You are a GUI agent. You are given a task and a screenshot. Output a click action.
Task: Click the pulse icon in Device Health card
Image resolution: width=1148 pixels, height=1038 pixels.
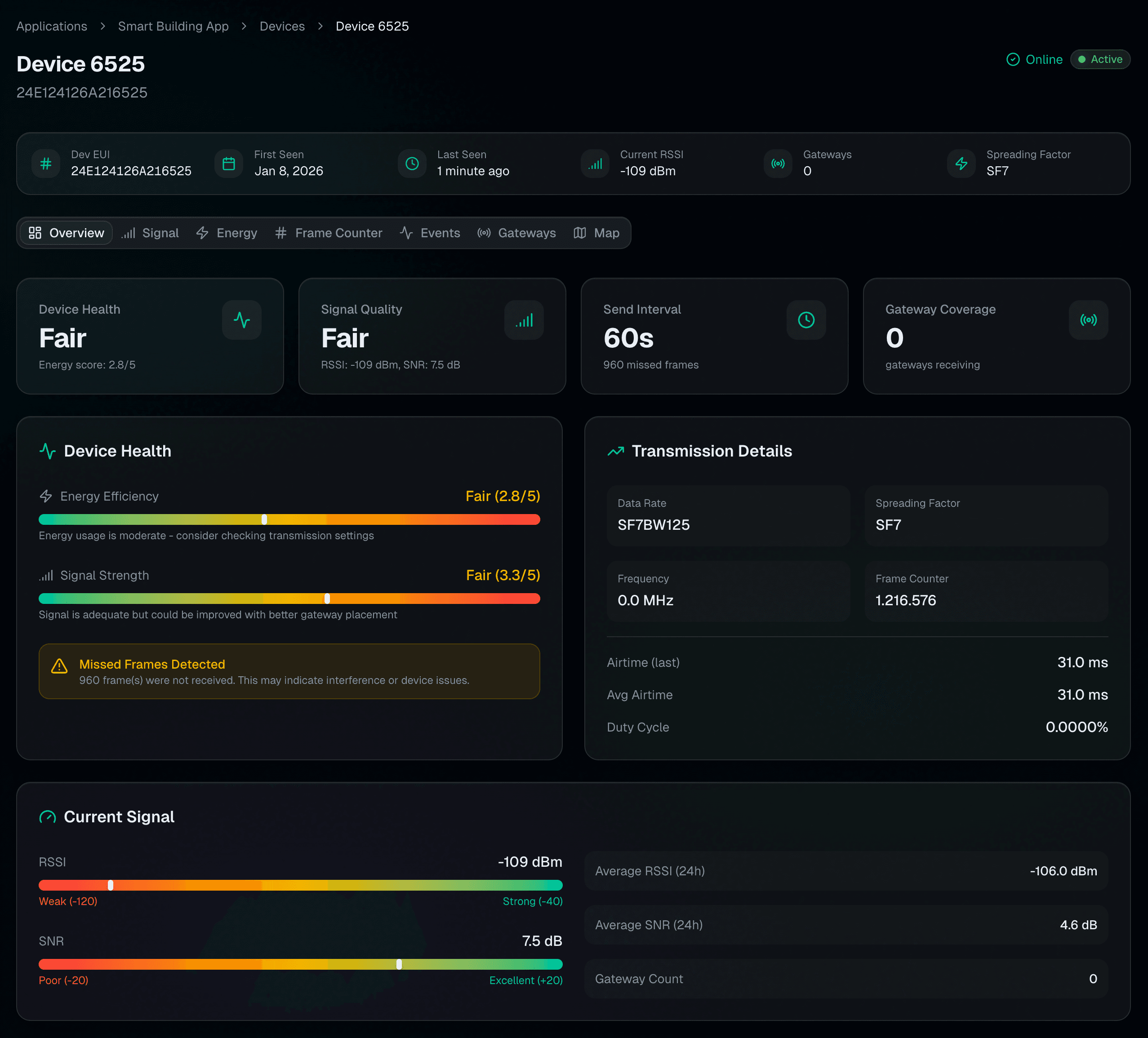coord(241,320)
